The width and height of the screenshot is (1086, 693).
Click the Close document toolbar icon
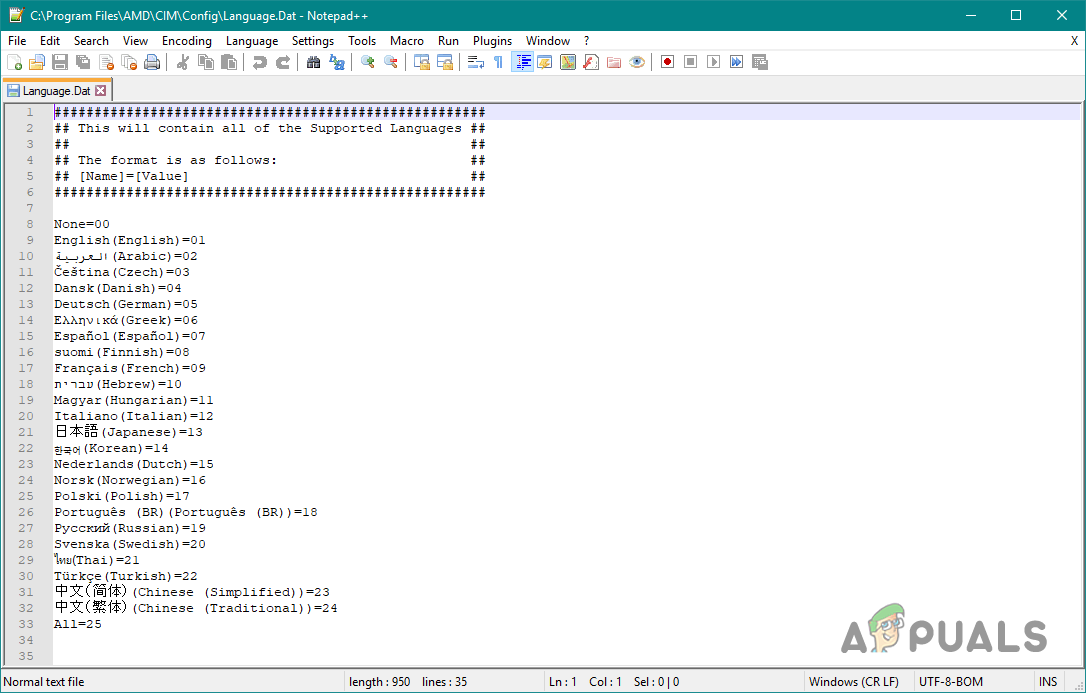pyautogui.click(x=106, y=62)
